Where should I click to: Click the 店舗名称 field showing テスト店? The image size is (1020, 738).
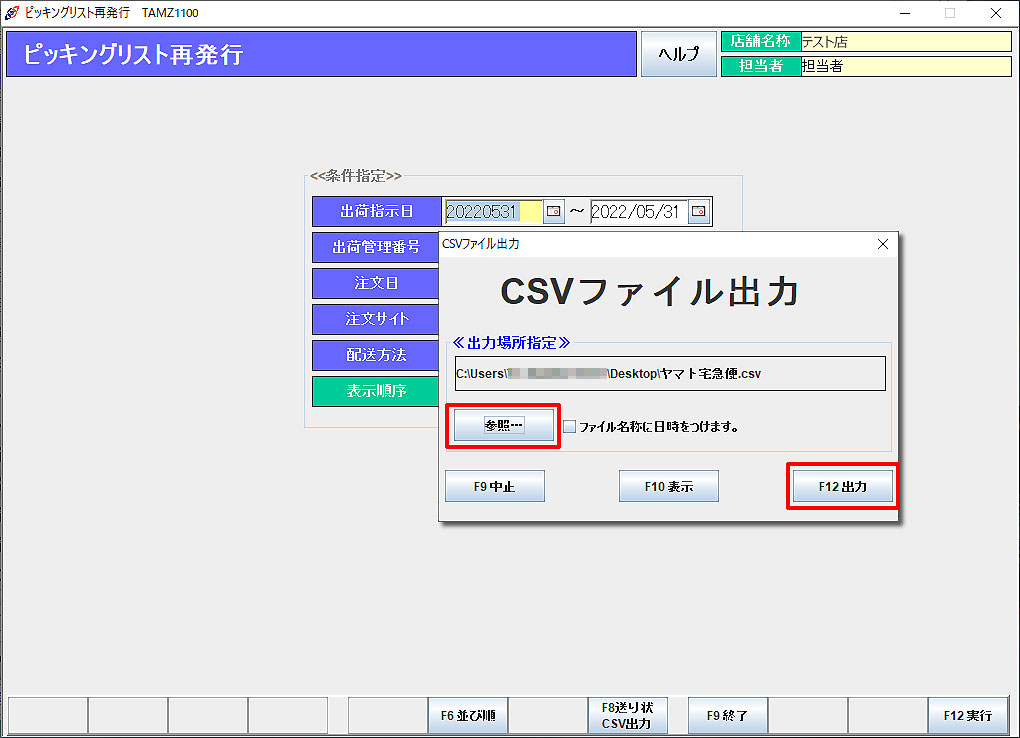[x=905, y=42]
